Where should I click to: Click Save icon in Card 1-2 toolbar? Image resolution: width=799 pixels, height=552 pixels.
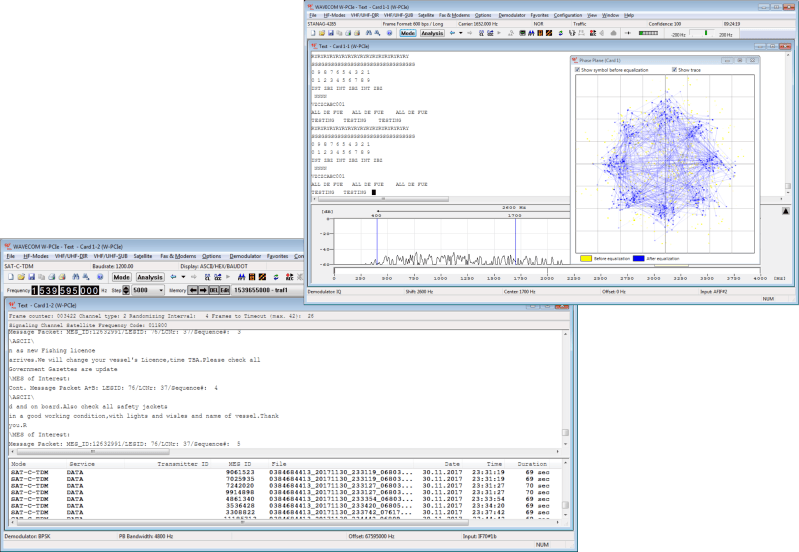click(31, 277)
